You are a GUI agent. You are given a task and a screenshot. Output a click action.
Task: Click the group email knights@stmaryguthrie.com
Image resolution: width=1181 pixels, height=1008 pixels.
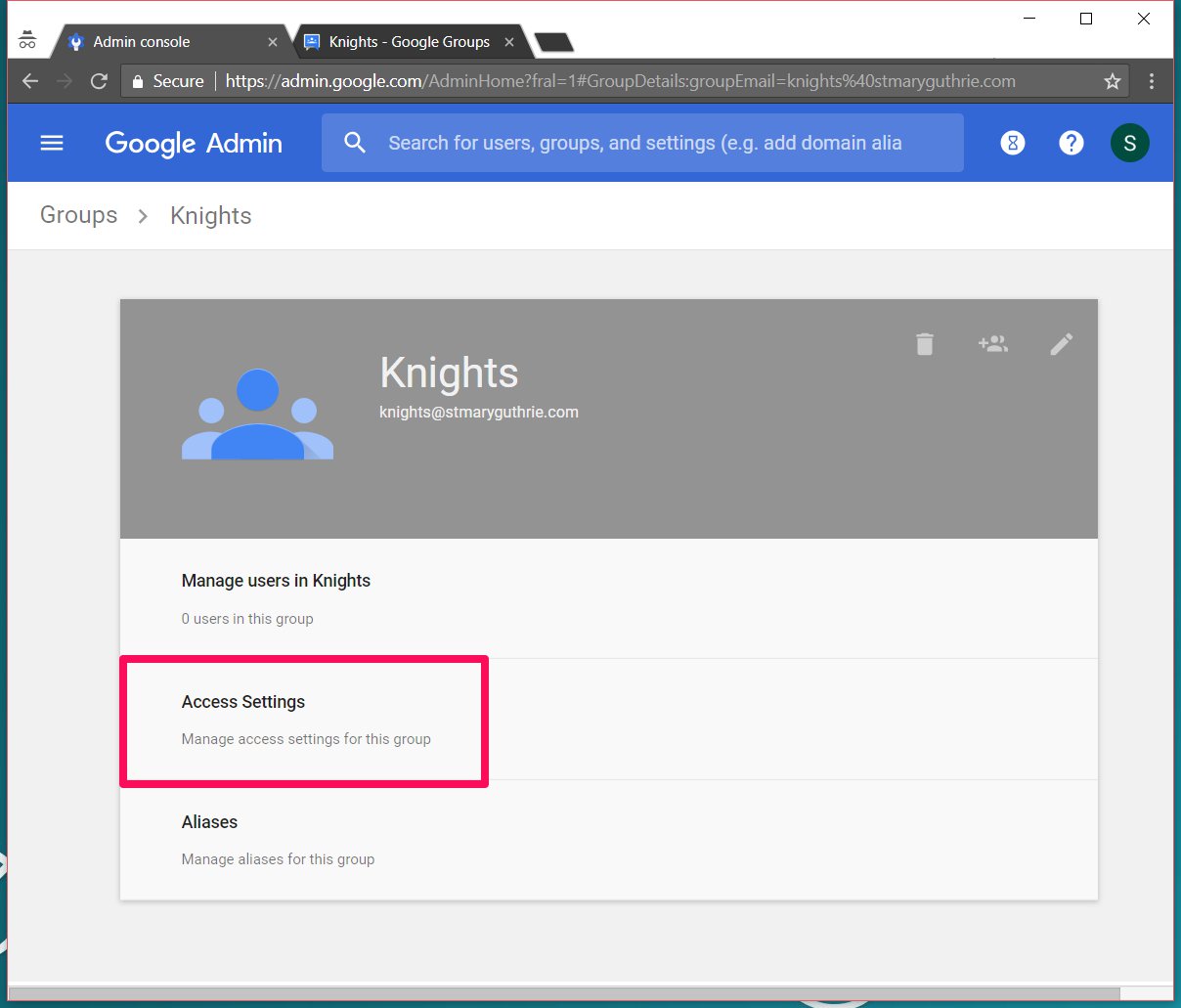pyautogui.click(x=479, y=413)
